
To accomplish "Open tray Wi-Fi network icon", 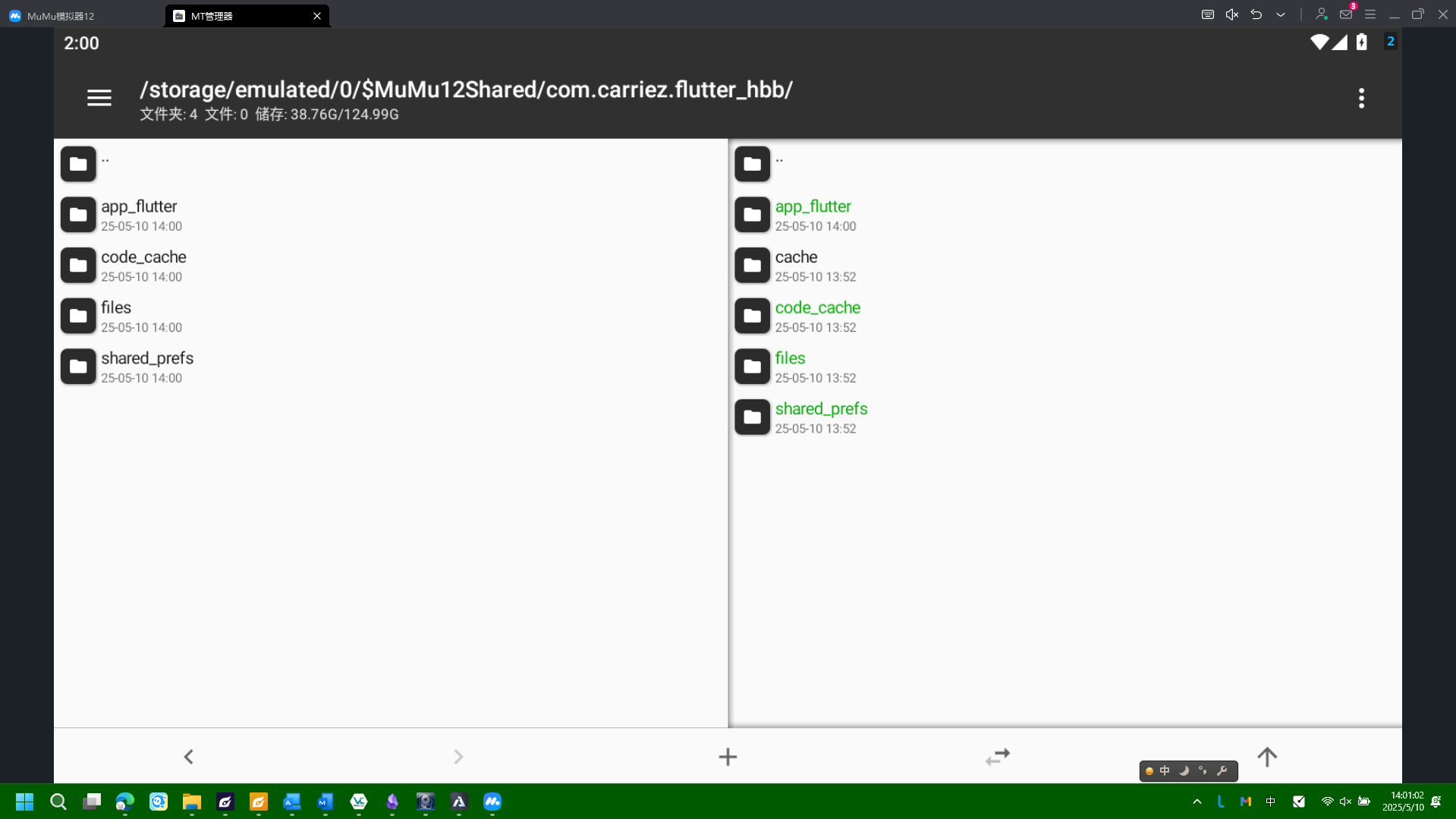I will [1327, 802].
